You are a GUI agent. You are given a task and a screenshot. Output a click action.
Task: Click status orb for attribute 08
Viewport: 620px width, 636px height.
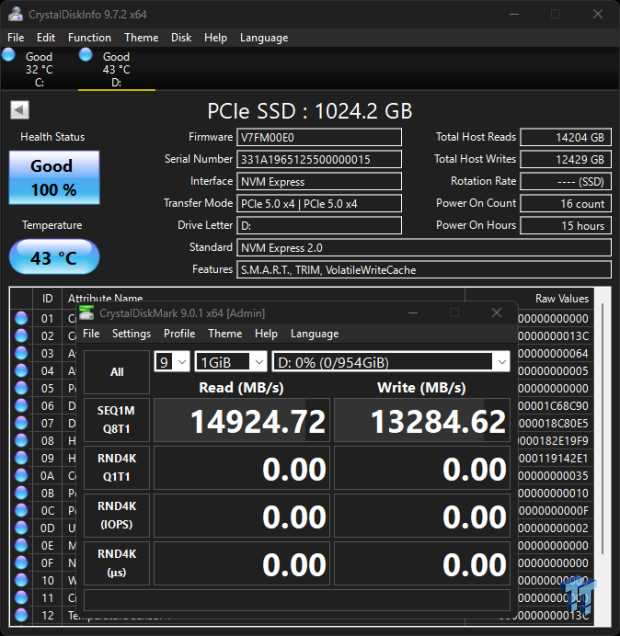tap(21, 440)
